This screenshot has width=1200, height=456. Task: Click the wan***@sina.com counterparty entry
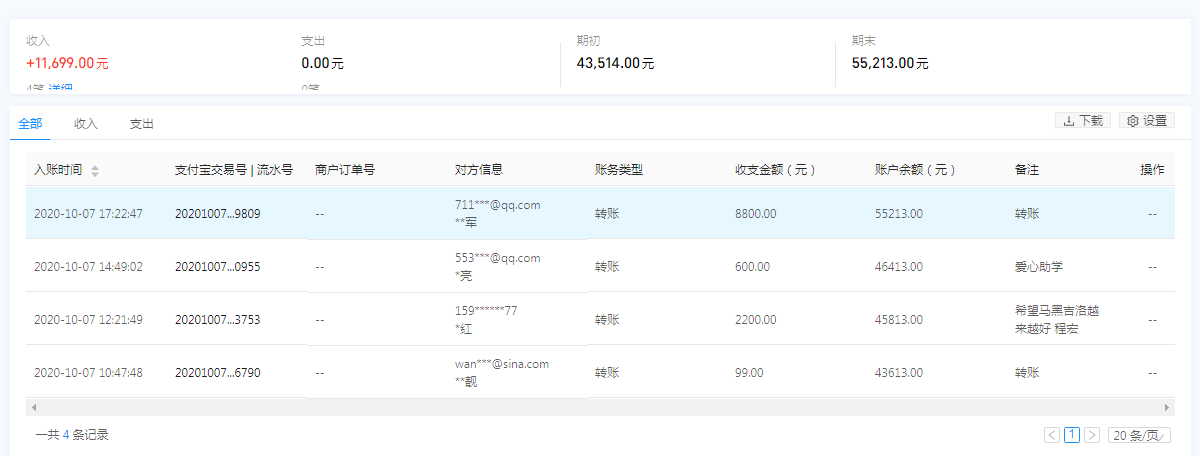(501, 364)
